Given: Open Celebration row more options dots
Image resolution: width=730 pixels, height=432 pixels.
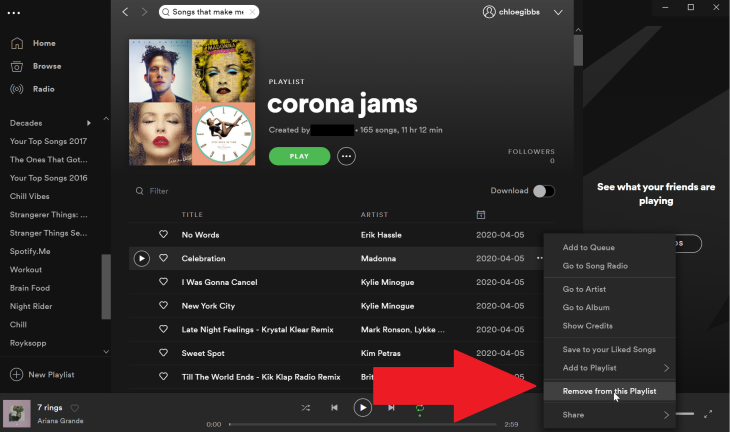Looking at the screenshot, I should coord(539,258).
